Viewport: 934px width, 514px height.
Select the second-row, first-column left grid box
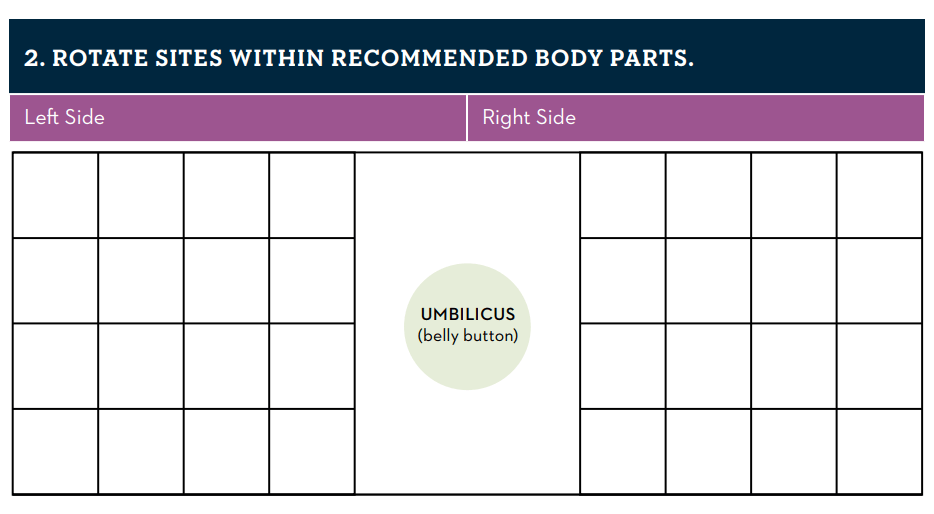click(55, 281)
